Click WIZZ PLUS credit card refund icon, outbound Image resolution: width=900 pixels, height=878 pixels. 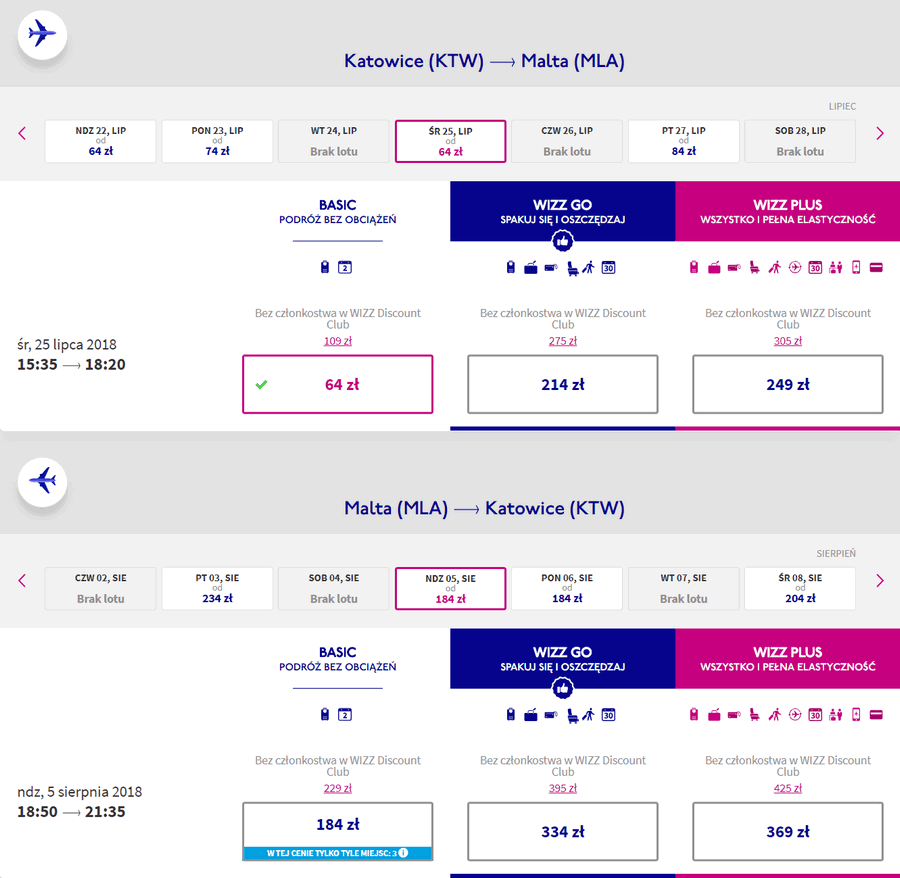[876, 267]
